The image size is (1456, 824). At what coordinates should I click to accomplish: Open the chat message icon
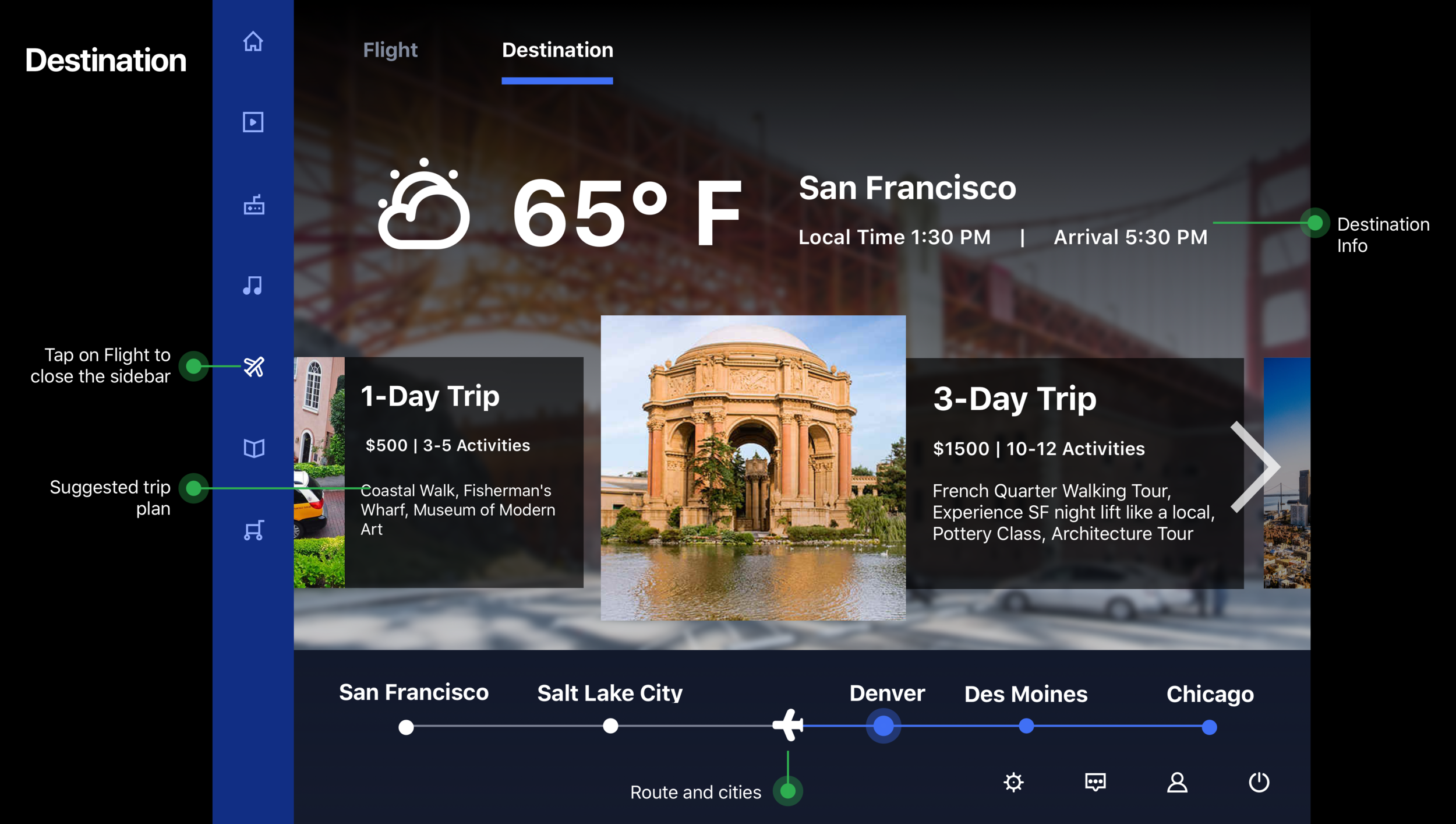point(1095,782)
